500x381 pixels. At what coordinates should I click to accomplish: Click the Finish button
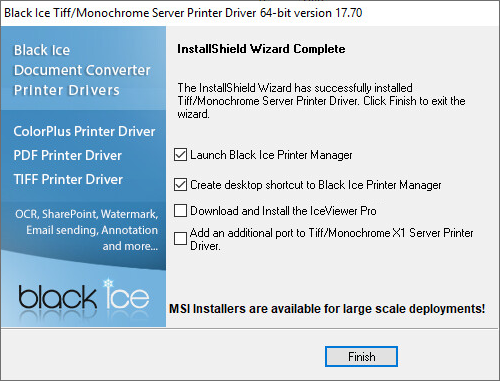coord(361,357)
